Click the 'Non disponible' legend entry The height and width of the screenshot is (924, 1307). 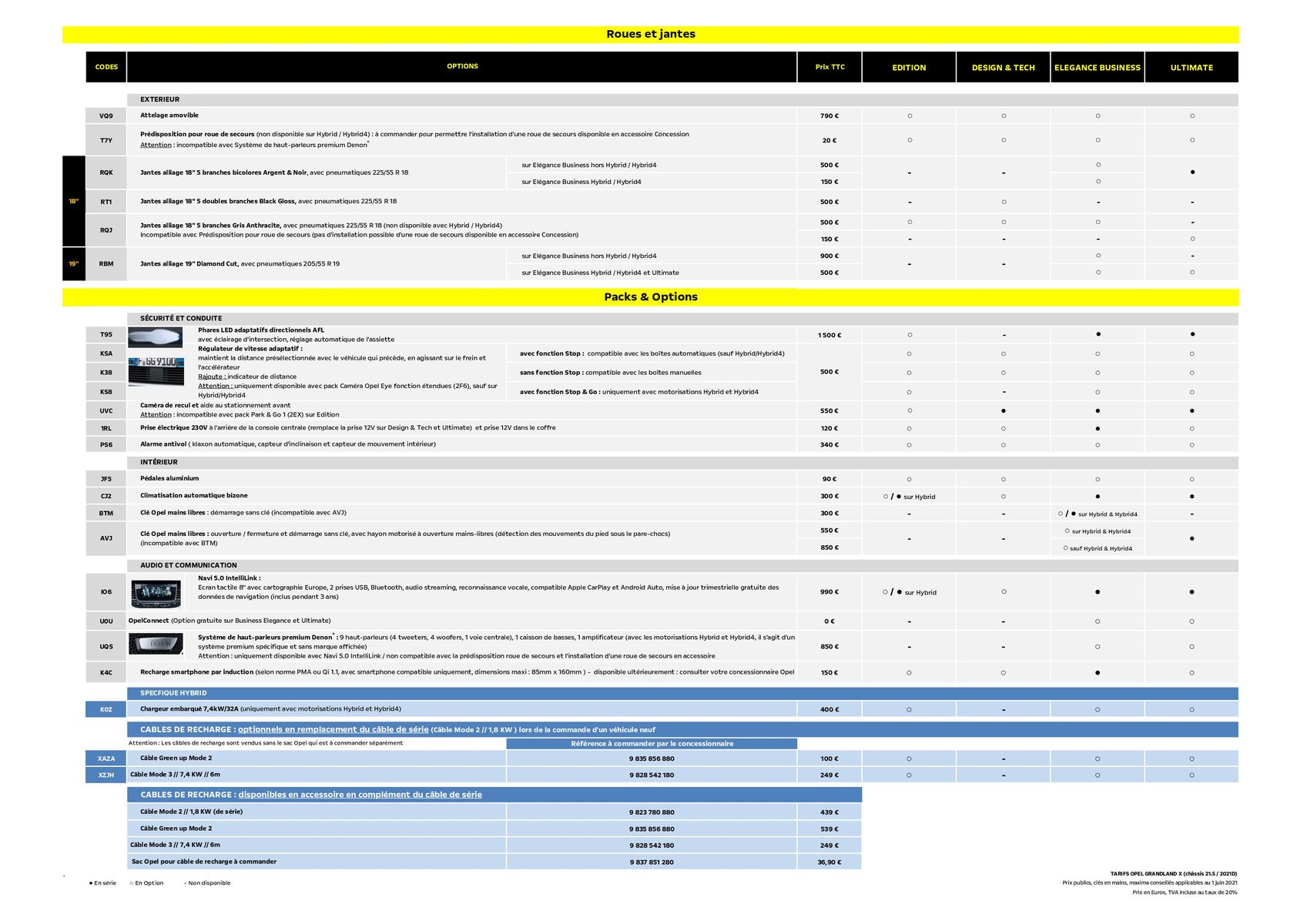[208, 883]
